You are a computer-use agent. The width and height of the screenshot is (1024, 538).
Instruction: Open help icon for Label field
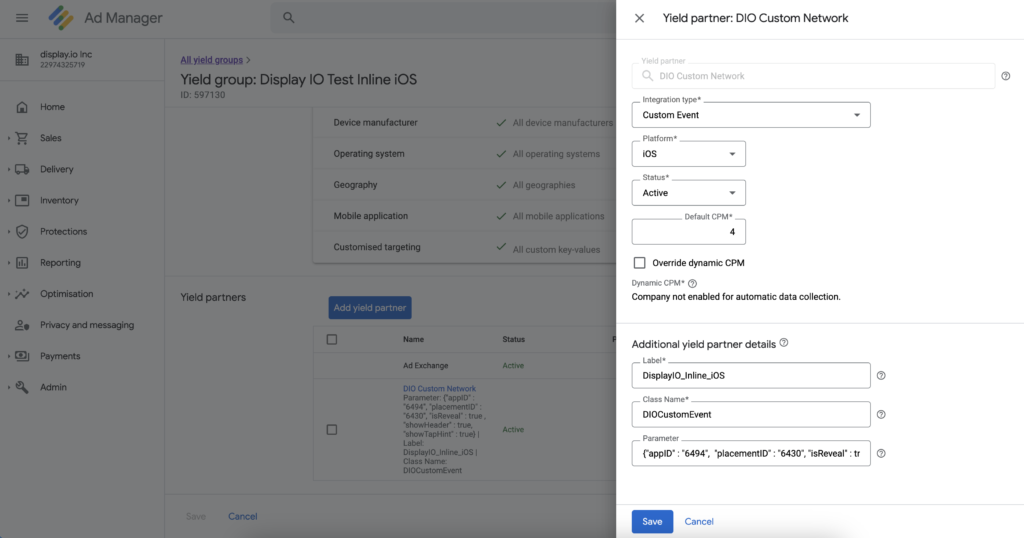(881, 375)
